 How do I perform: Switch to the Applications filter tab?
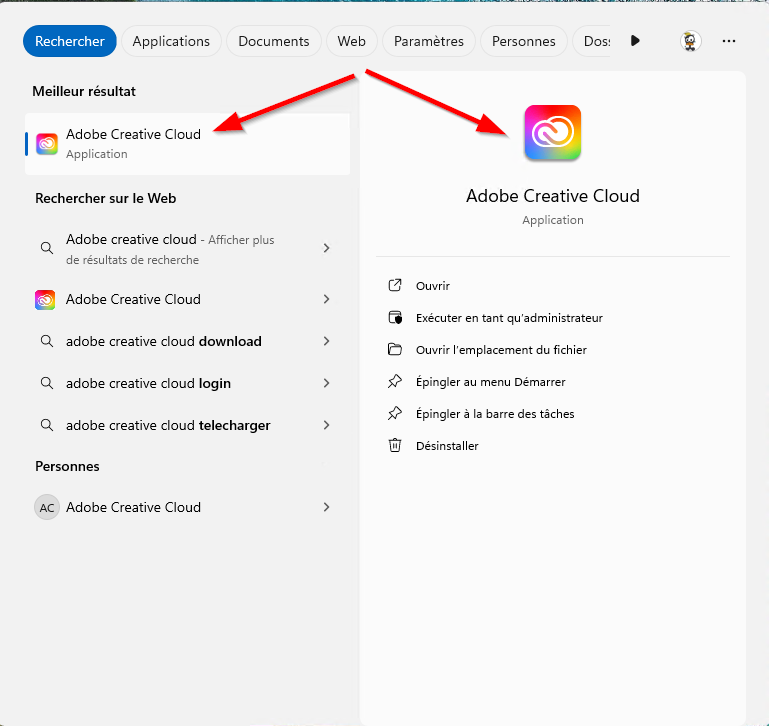pos(171,41)
